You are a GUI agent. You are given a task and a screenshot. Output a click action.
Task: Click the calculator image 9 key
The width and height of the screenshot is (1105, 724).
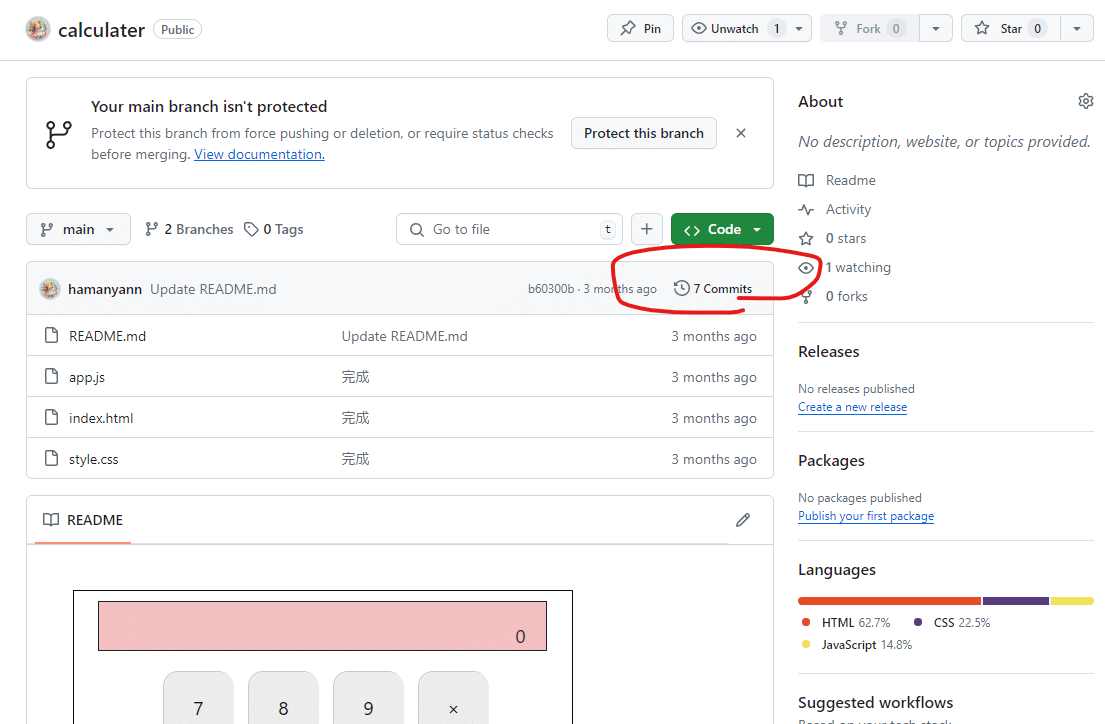pos(368,698)
